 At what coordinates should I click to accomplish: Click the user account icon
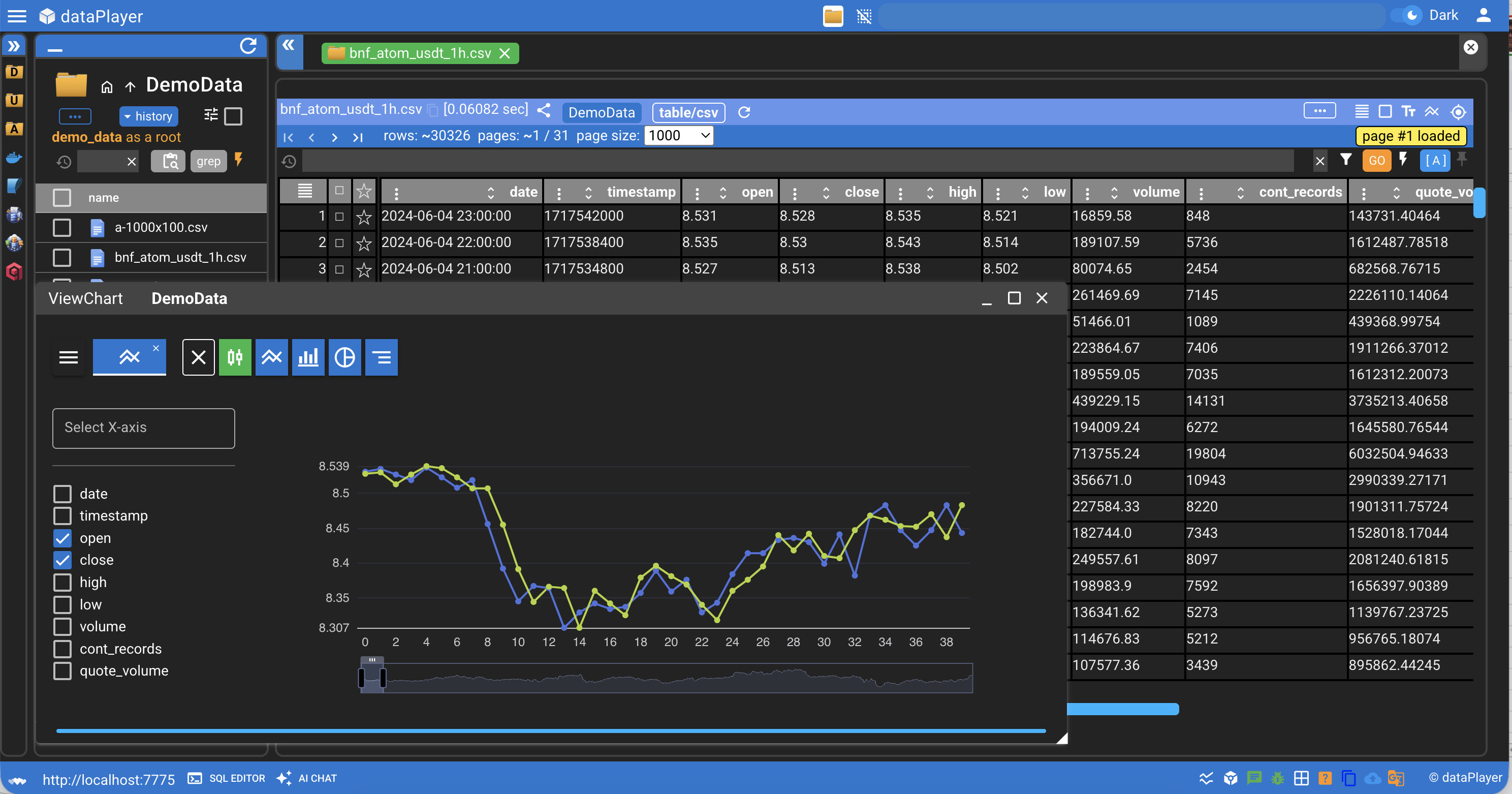(x=1483, y=15)
